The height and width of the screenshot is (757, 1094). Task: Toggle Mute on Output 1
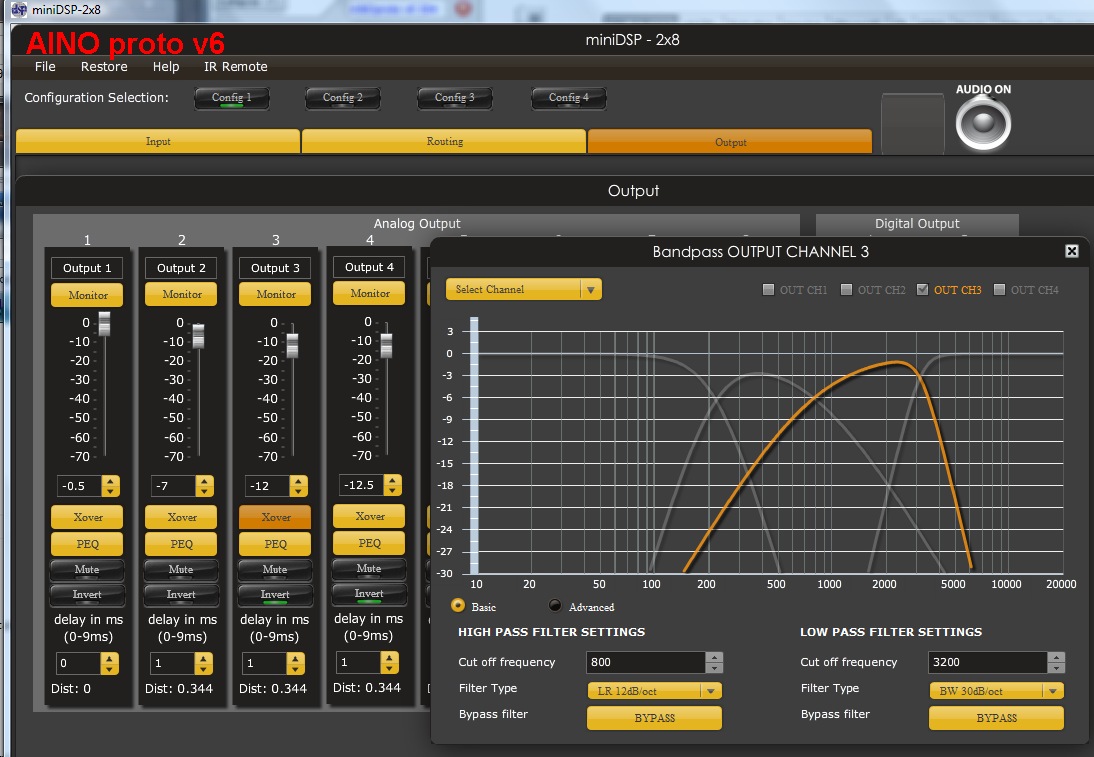tap(87, 570)
